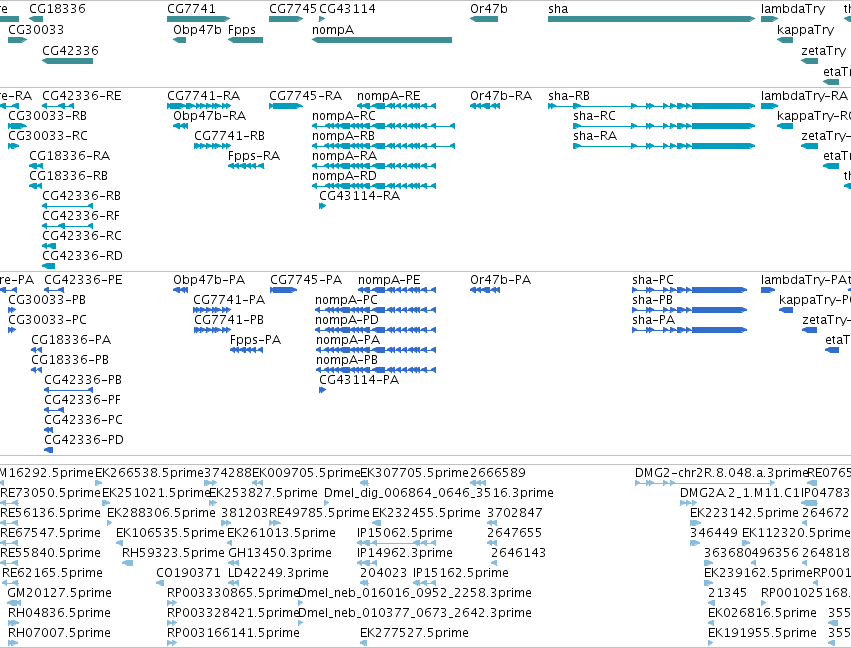Select the nompA-RA transcript label
The width and height of the screenshot is (851, 648).
(344, 156)
